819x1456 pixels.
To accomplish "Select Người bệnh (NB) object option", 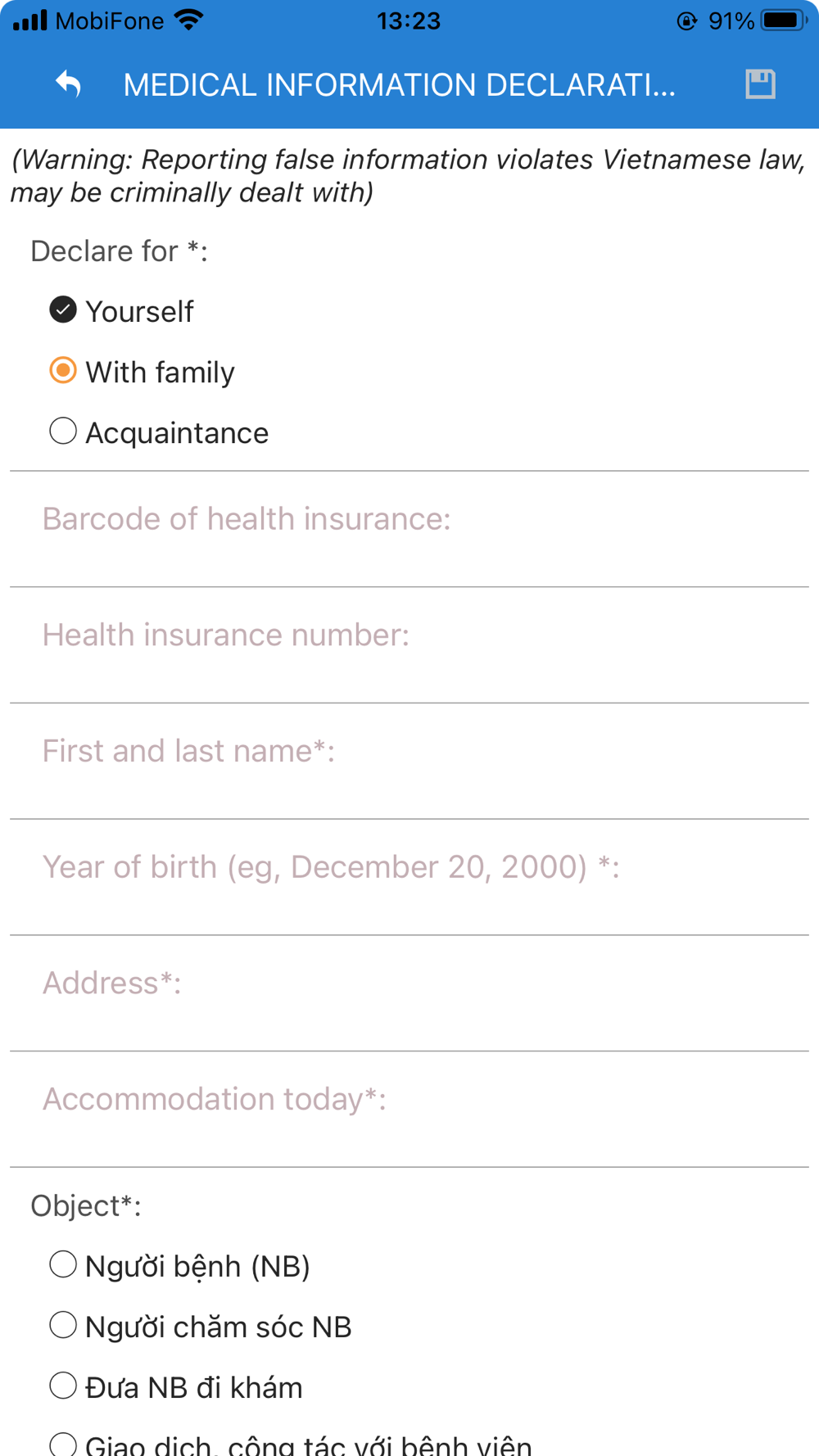I will (63, 1265).
